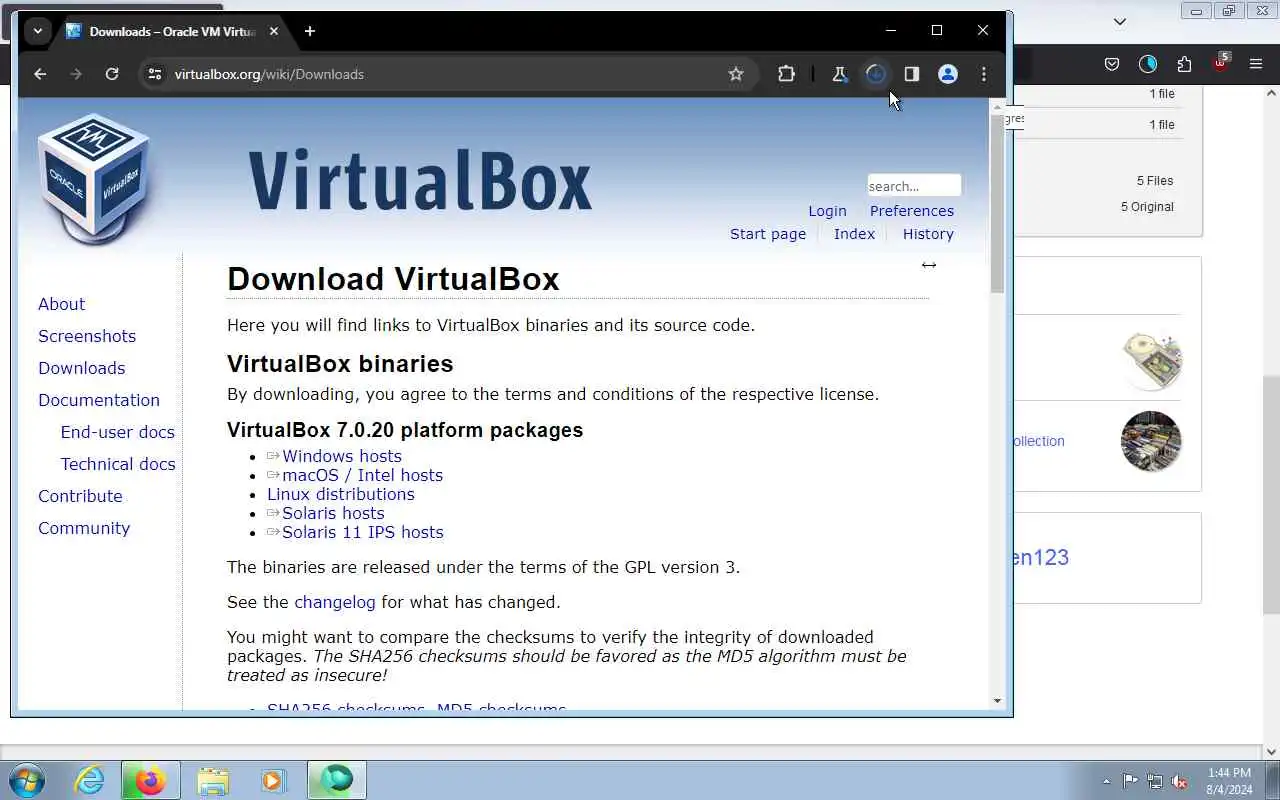Screen dimensions: 1280x800
Task: Open Screenshots in the sidebar
Action: tap(87, 336)
